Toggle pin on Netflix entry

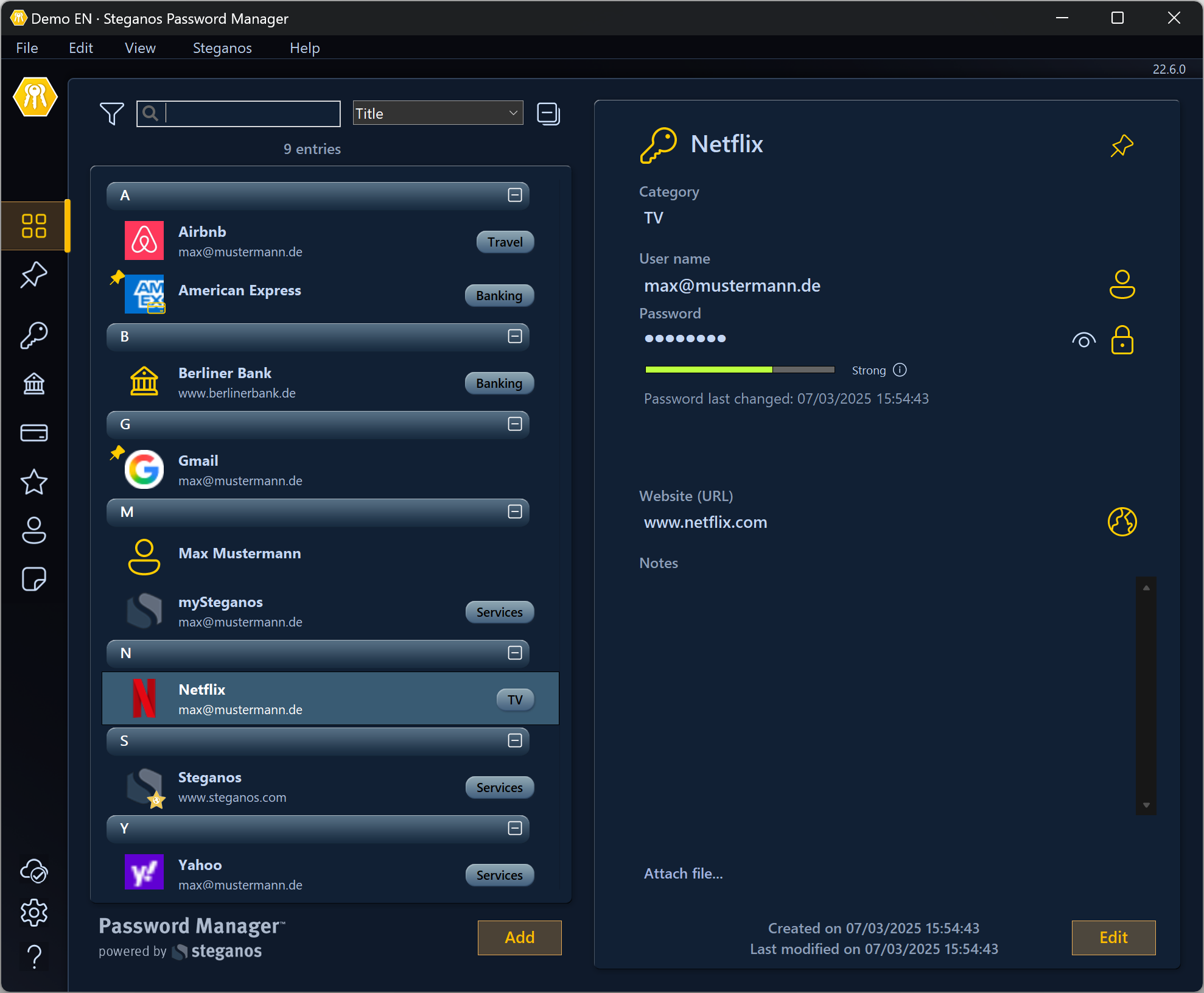(x=1122, y=146)
